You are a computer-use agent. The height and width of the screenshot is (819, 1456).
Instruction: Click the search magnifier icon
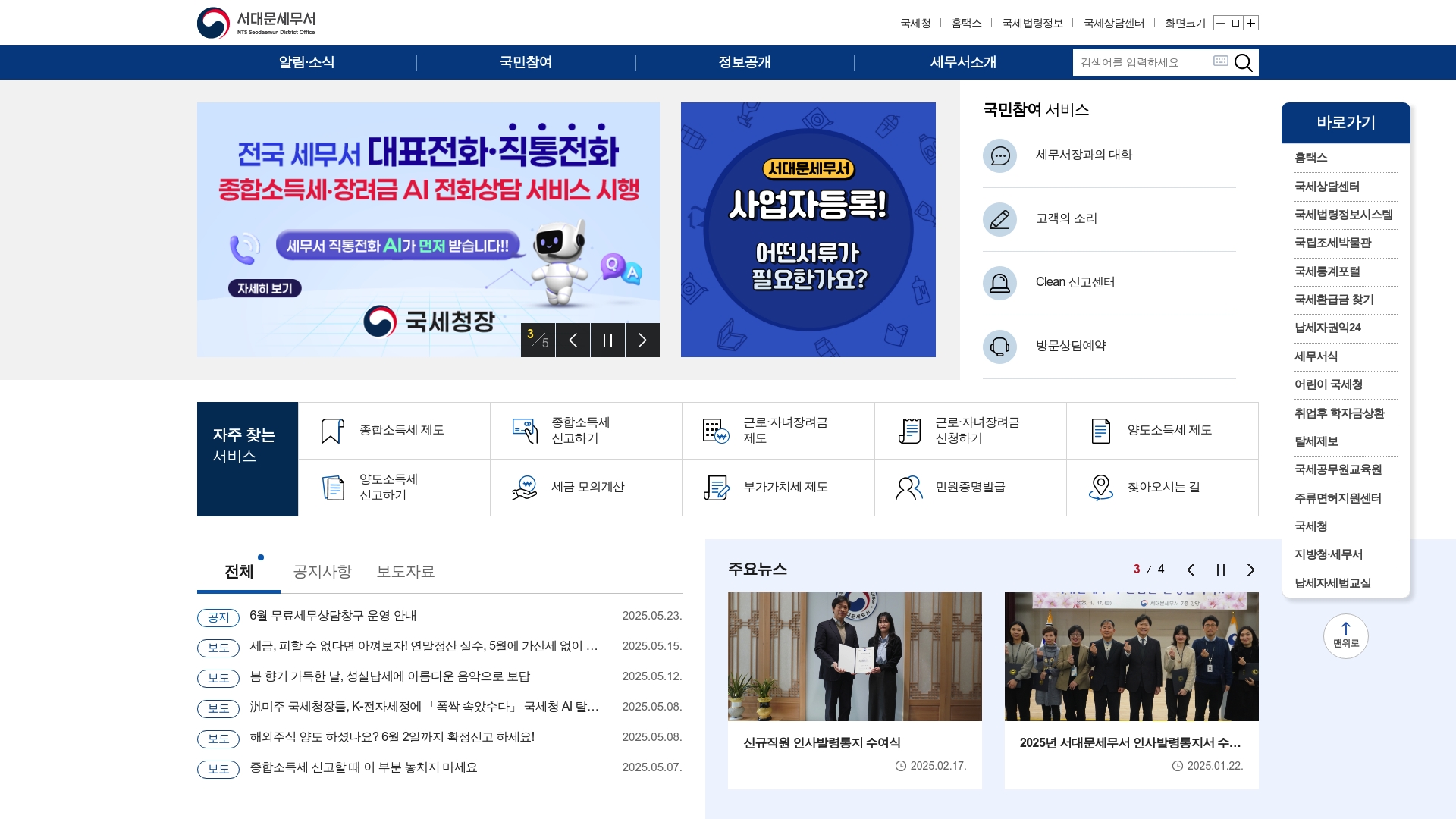pyautogui.click(x=1244, y=62)
